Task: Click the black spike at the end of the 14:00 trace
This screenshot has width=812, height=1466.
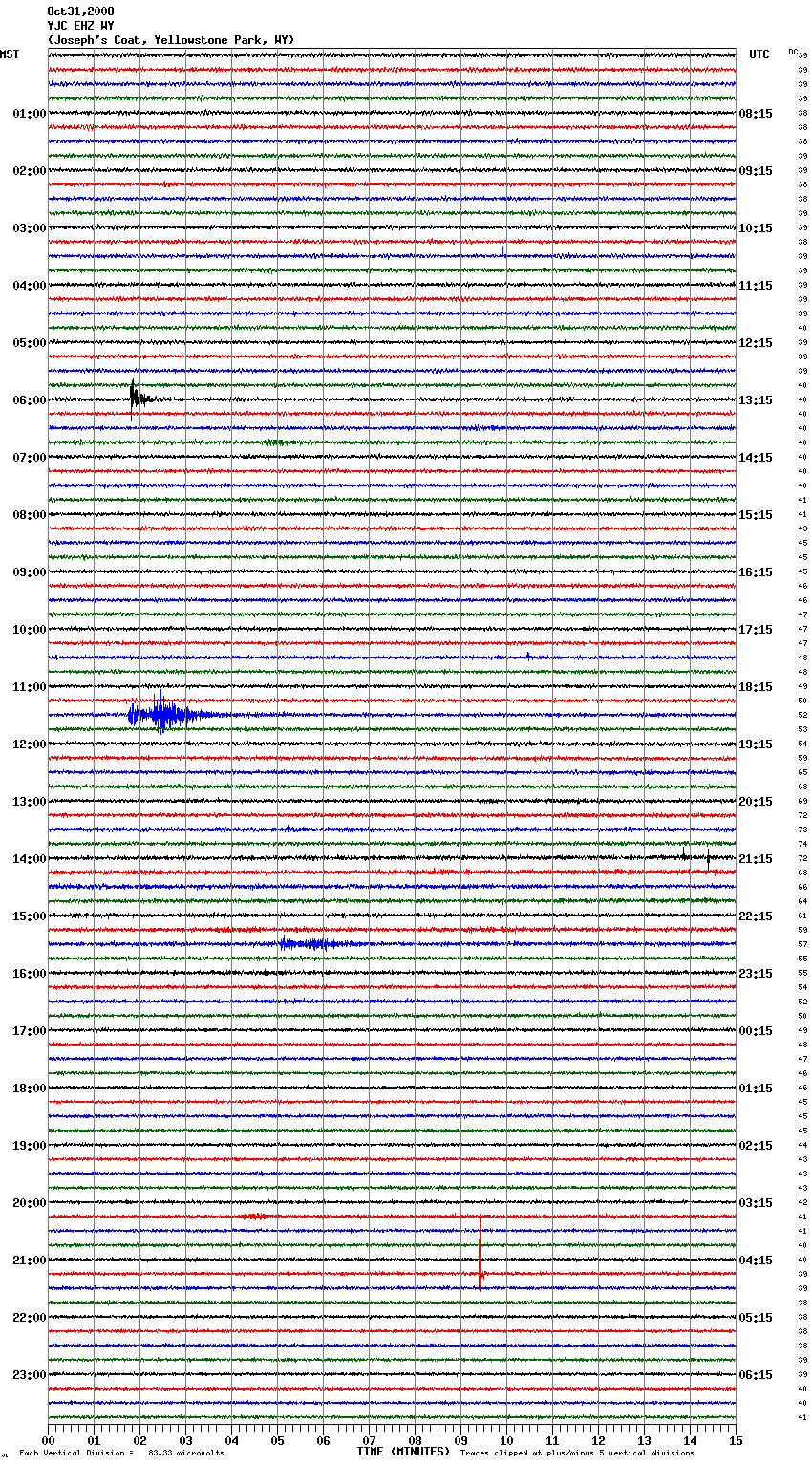Action: [708, 858]
